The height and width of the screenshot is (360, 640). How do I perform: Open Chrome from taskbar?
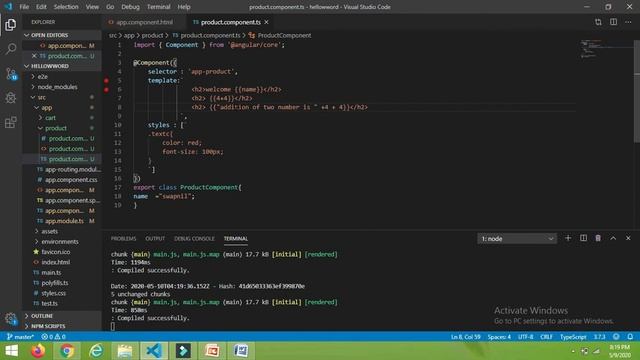tap(67, 351)
